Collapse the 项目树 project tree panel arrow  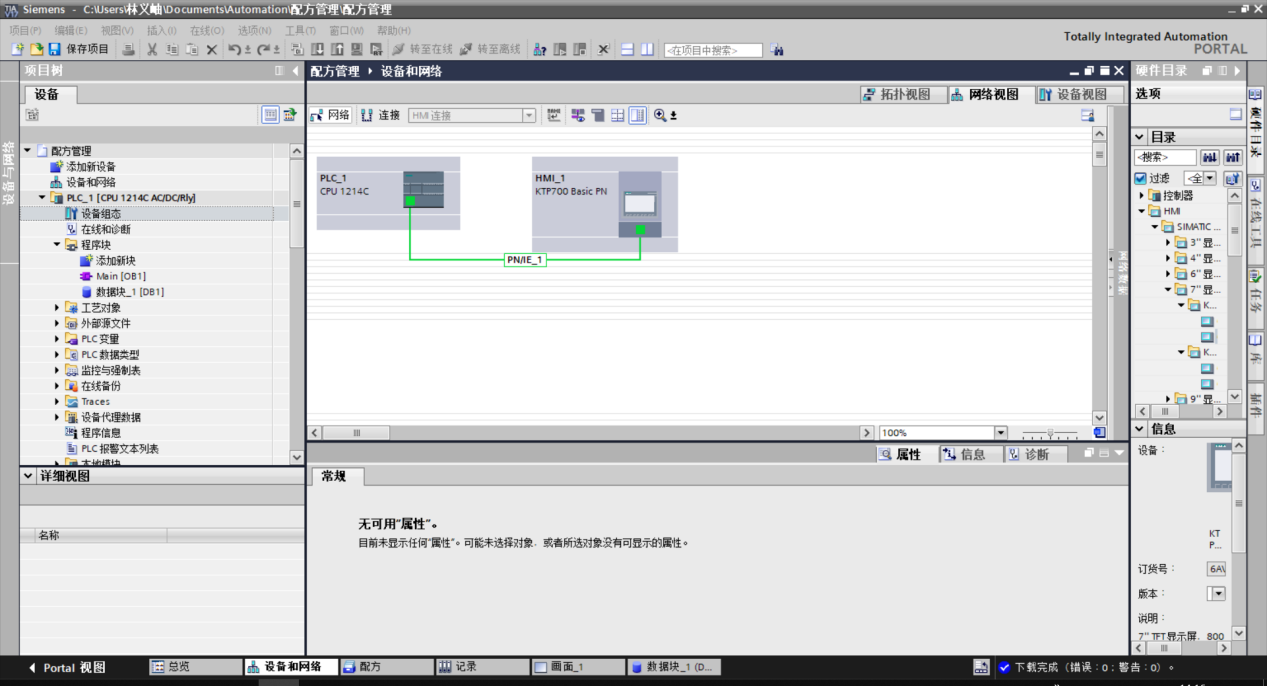click(x=295, y=71)
